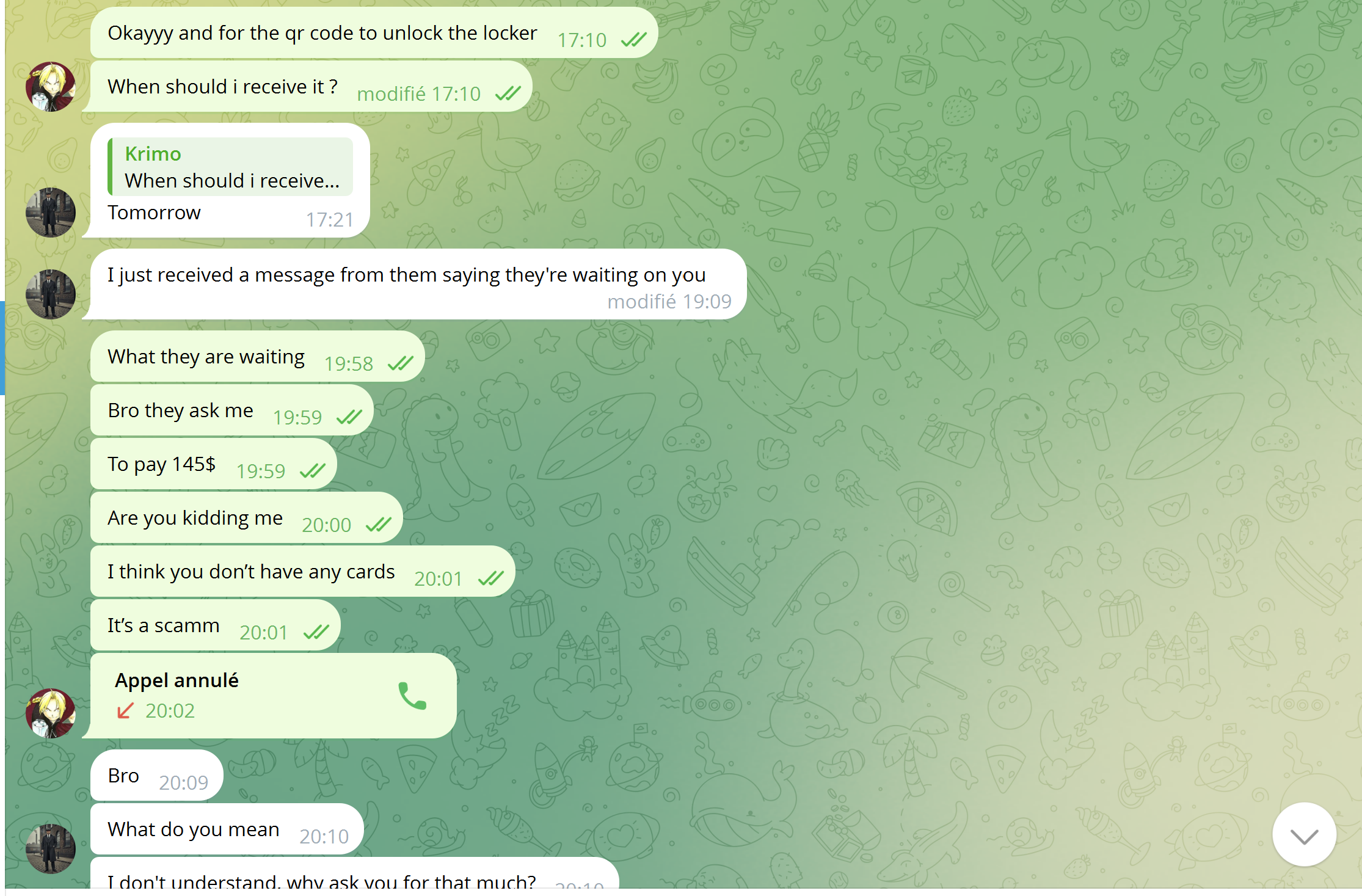Click the avatar beside the 'waiting on you' message
The width and height of the screenshot is (1362, 896).
click(50, 294)
